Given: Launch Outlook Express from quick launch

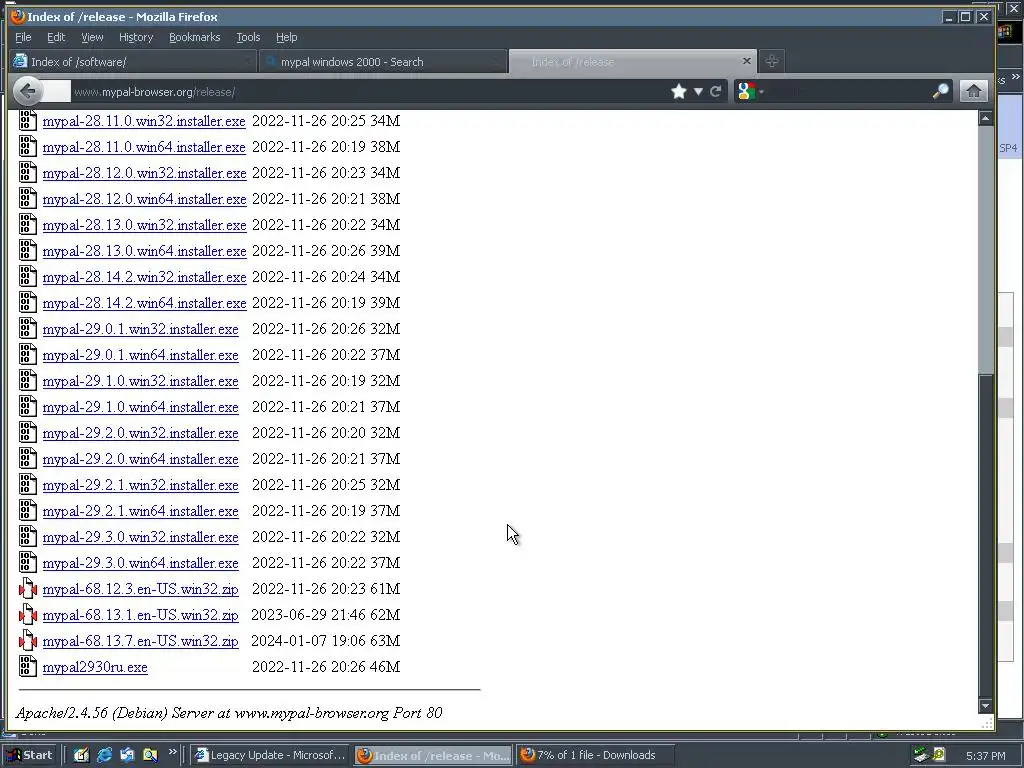Looking at the screenshot, I should click(x=127, y=755).
